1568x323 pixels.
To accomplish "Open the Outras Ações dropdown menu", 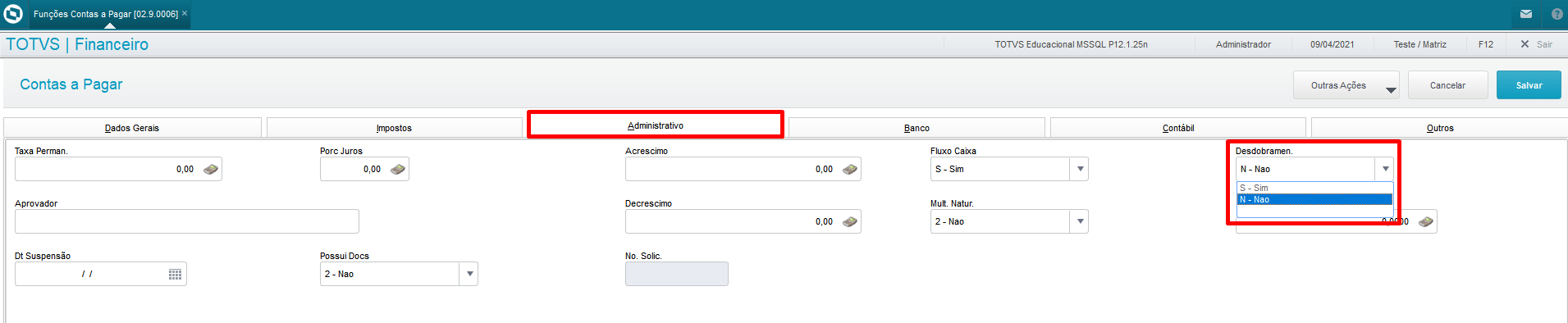I will [x=1346, y=85].
